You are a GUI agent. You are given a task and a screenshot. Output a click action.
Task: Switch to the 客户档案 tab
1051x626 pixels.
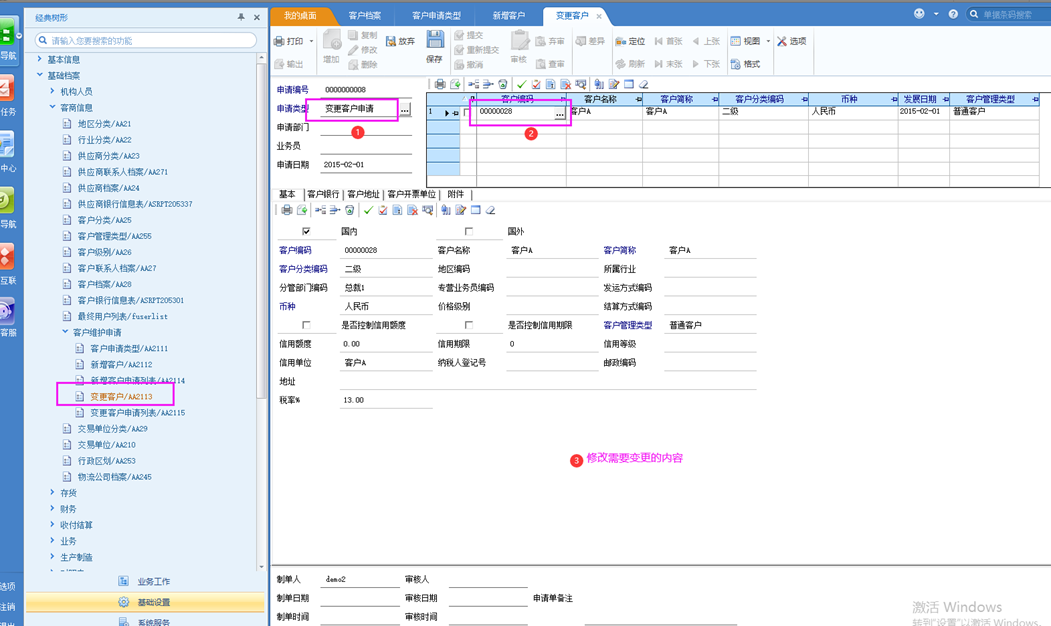365,15
